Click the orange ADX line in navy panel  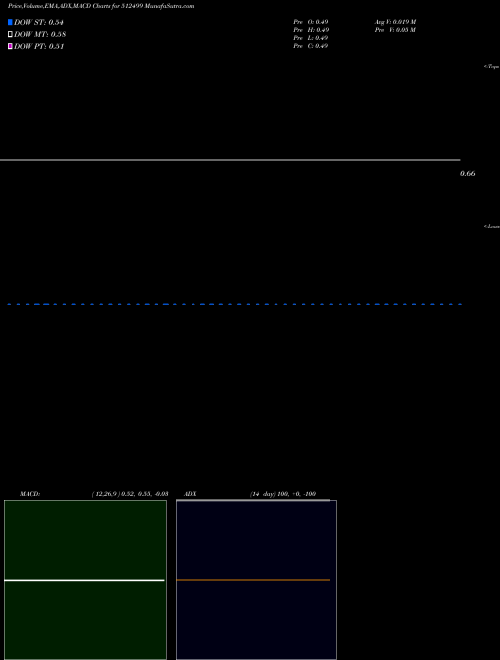[x=253, y=580]
